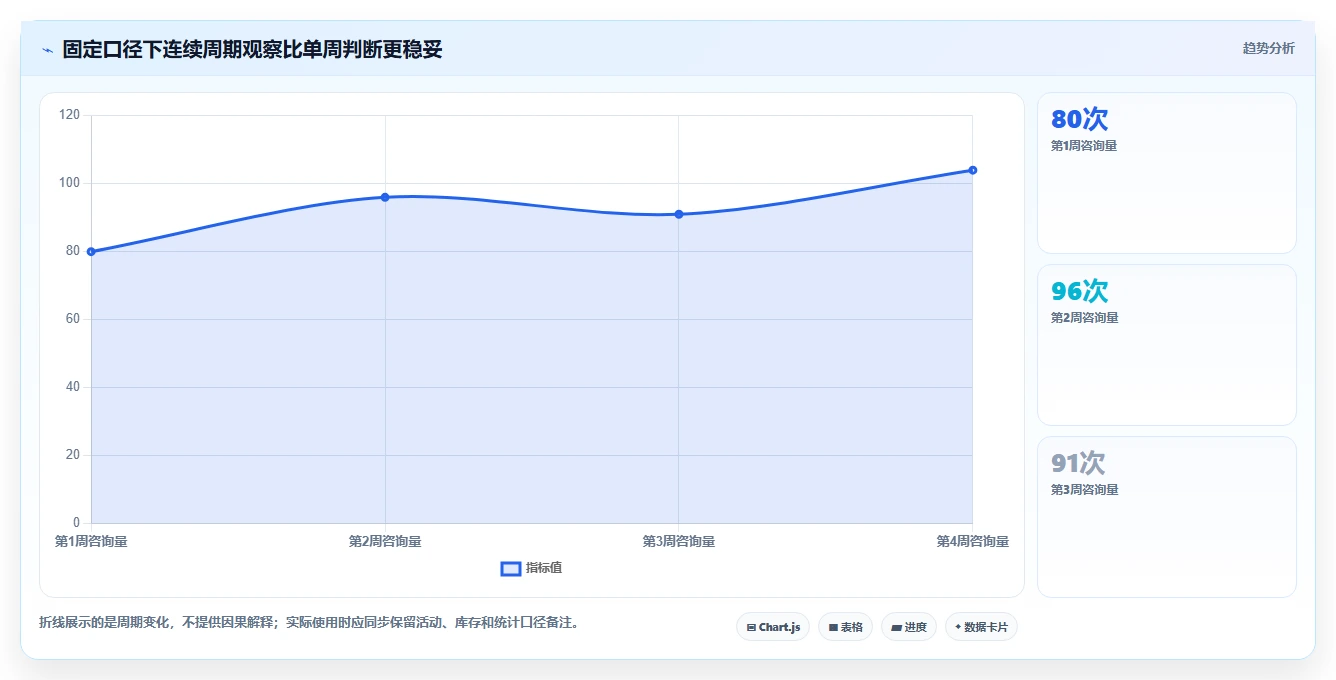
Task: Click the footnote starting 折线展示的是周期变化
Action: coord(309,622)
